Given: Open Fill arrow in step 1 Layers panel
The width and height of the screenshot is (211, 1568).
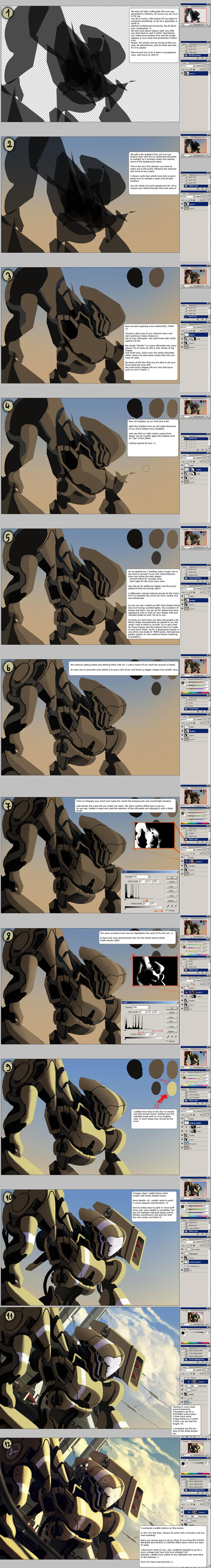Looking at the screenshot, I should 209,69.
